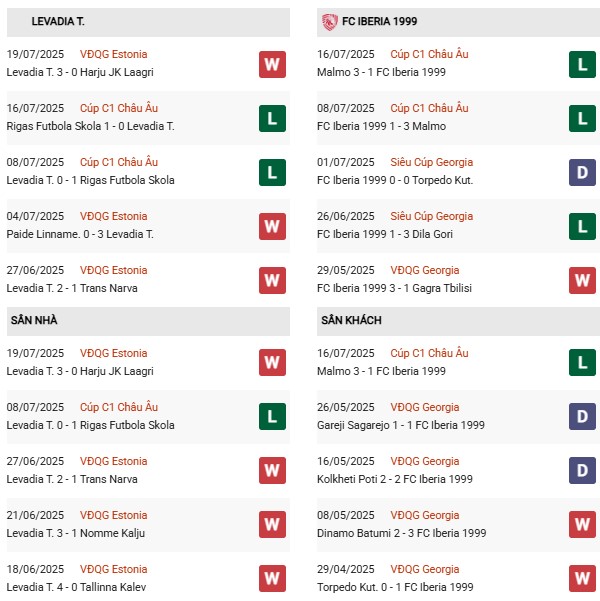
Task: Click W badge for Paide Linname. 0 - 3 Levadia
Action: [x=271, y=226]
